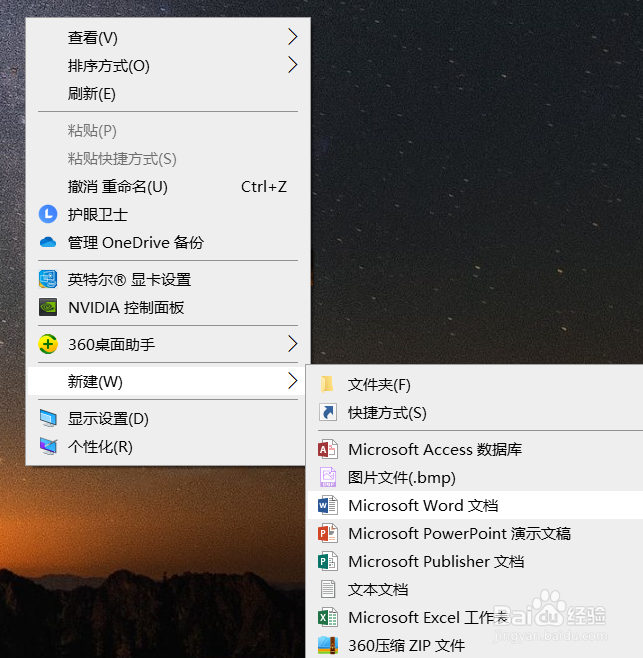Select the 360桌面助手 menu entry
The image size is (643, 658).
pos(168,345)
